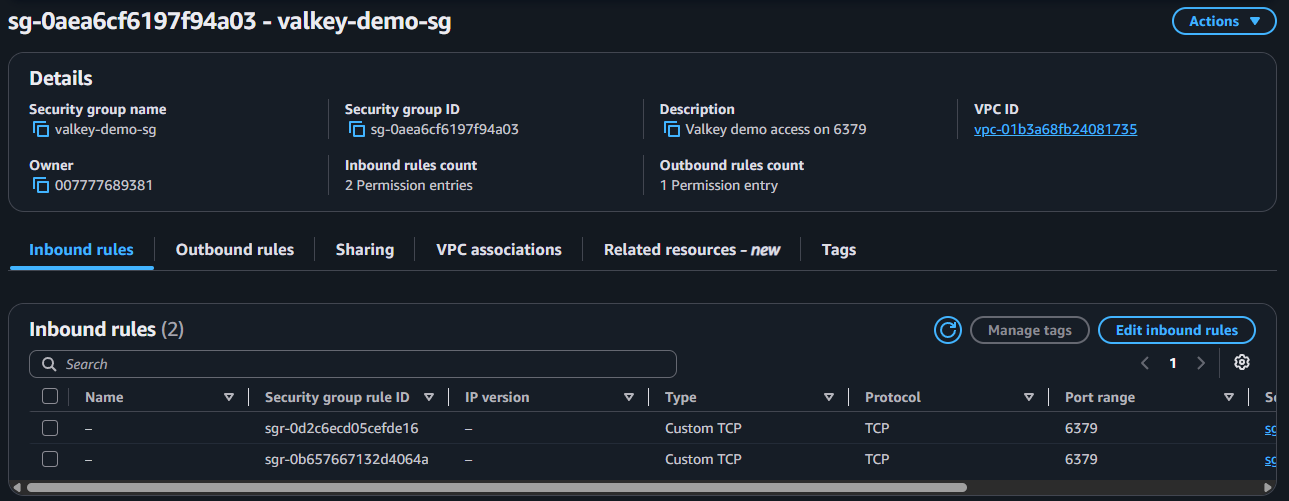The width and height of the screenshot is (1289, 501).
Task: Tick checkbox for rule sgr-0b657667132d4064a
Action: pyautogui.click(x=50, y=459)
